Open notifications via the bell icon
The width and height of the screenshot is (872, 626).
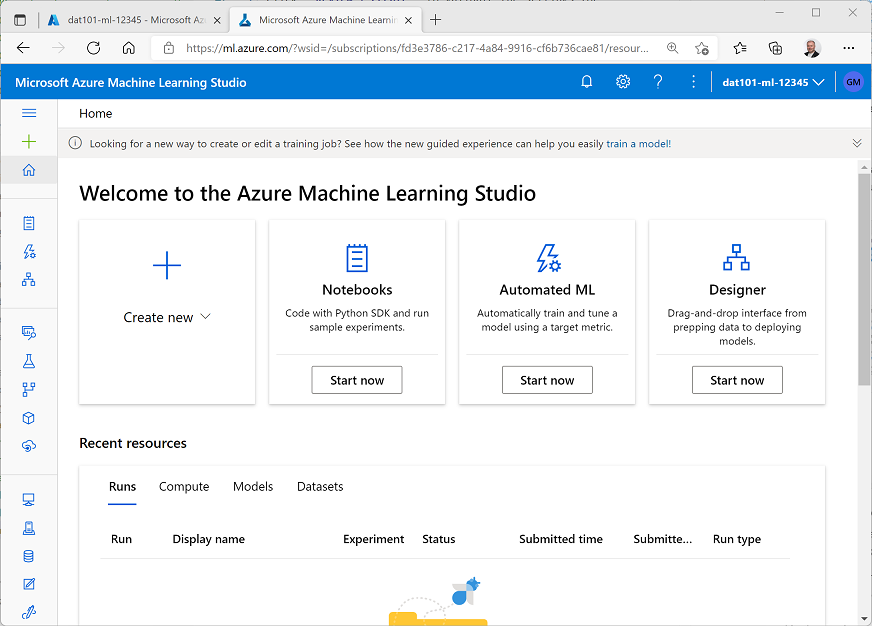point(586,81)
